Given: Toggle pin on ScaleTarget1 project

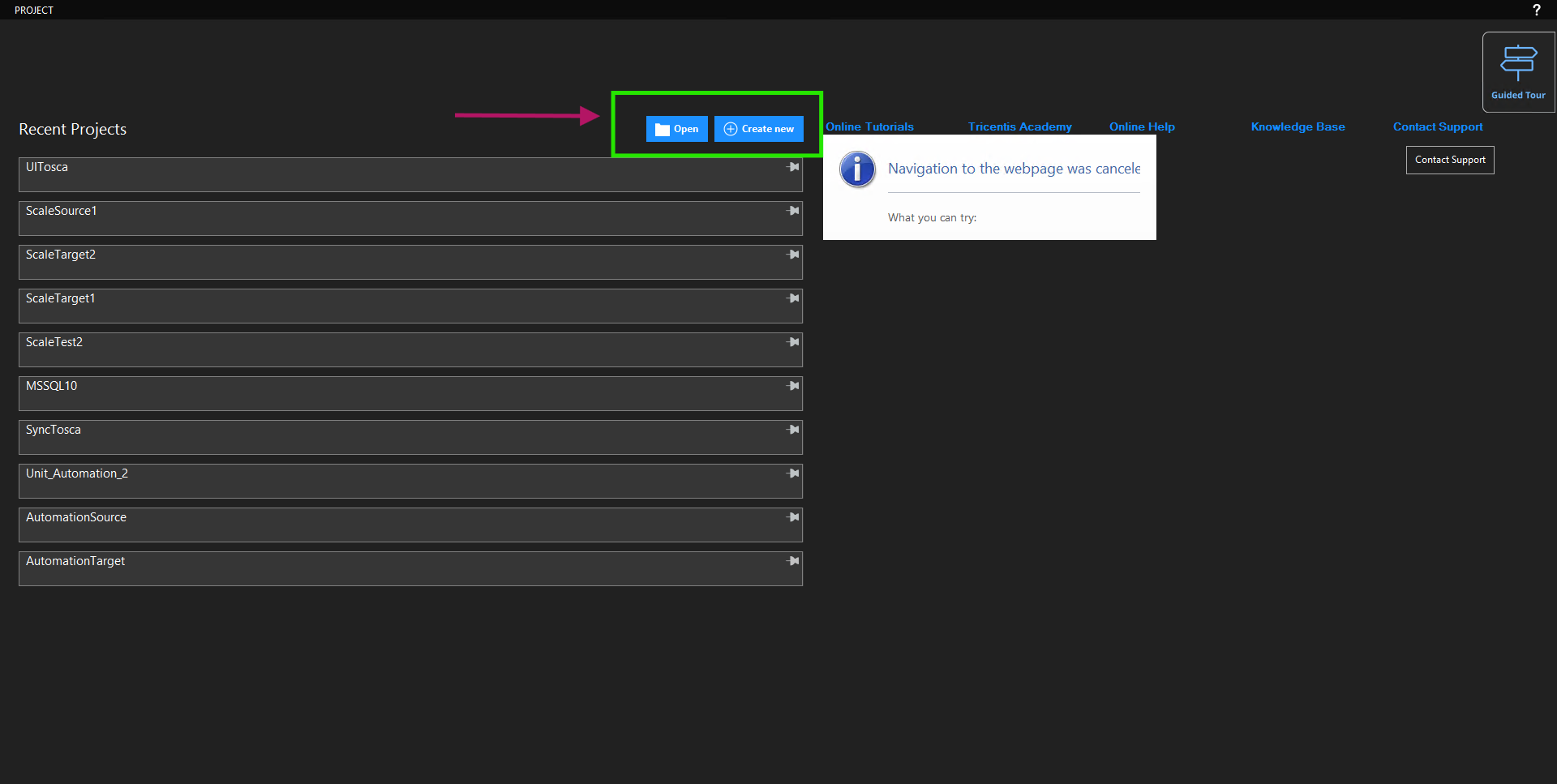Looking at the screenshot, I should pyautogui.click(x=793, y=298).
